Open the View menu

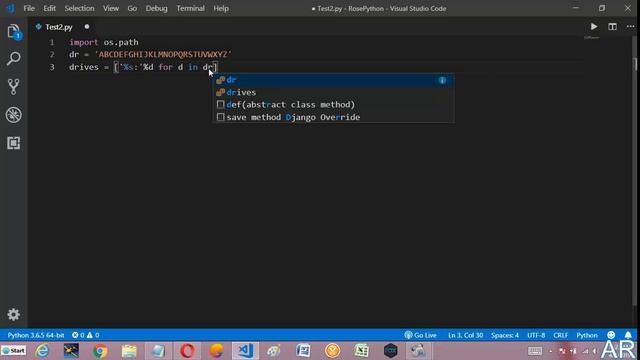click(x=111, y=8)
